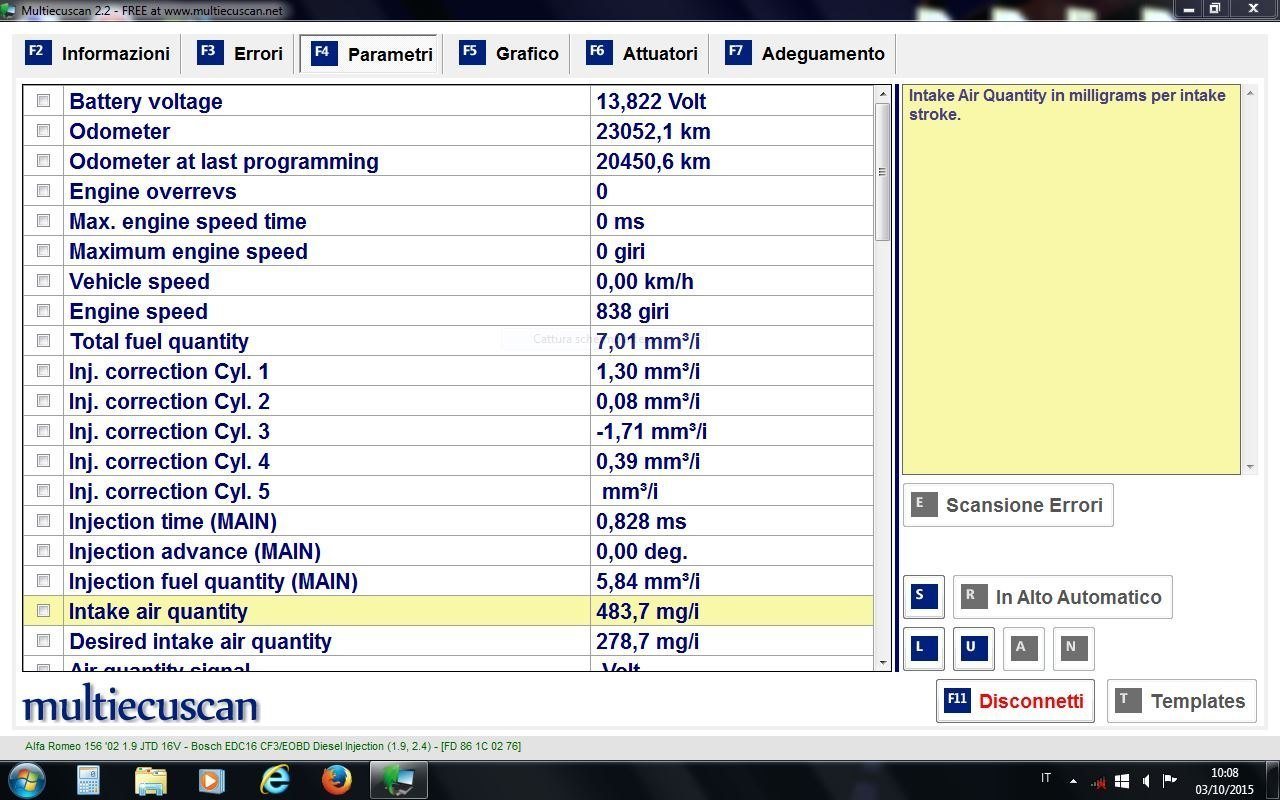1280x800 pixels.
Task: Tick the Injection time (MAIN) checkbox
Action: pos(43,521)
